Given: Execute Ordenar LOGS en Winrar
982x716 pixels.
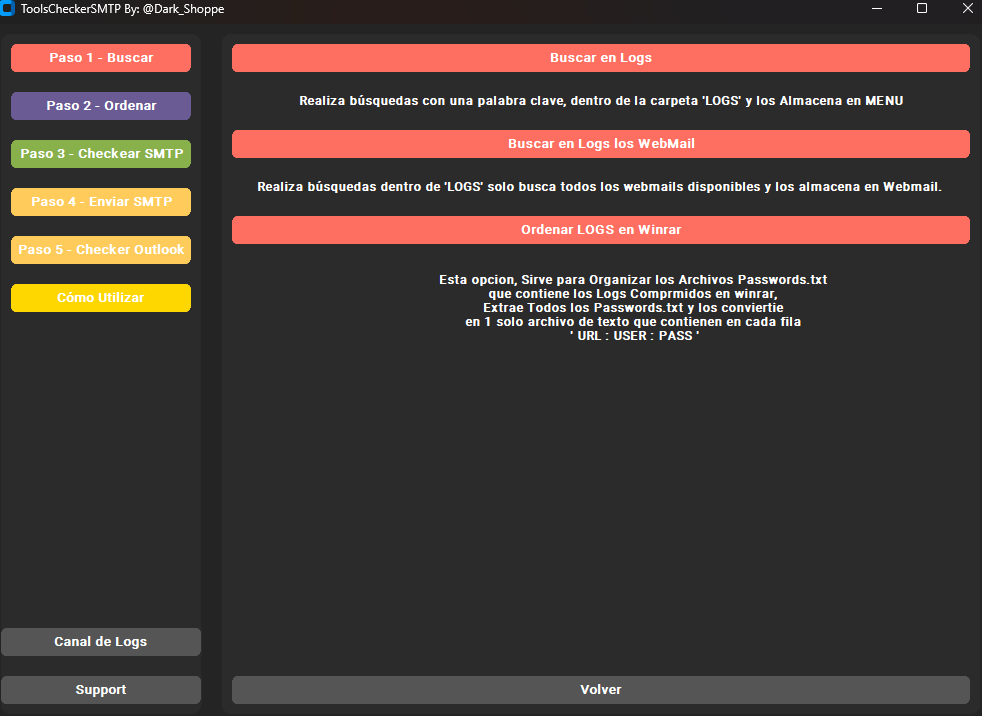Looking at the screenshot, I should click(600, 230).
